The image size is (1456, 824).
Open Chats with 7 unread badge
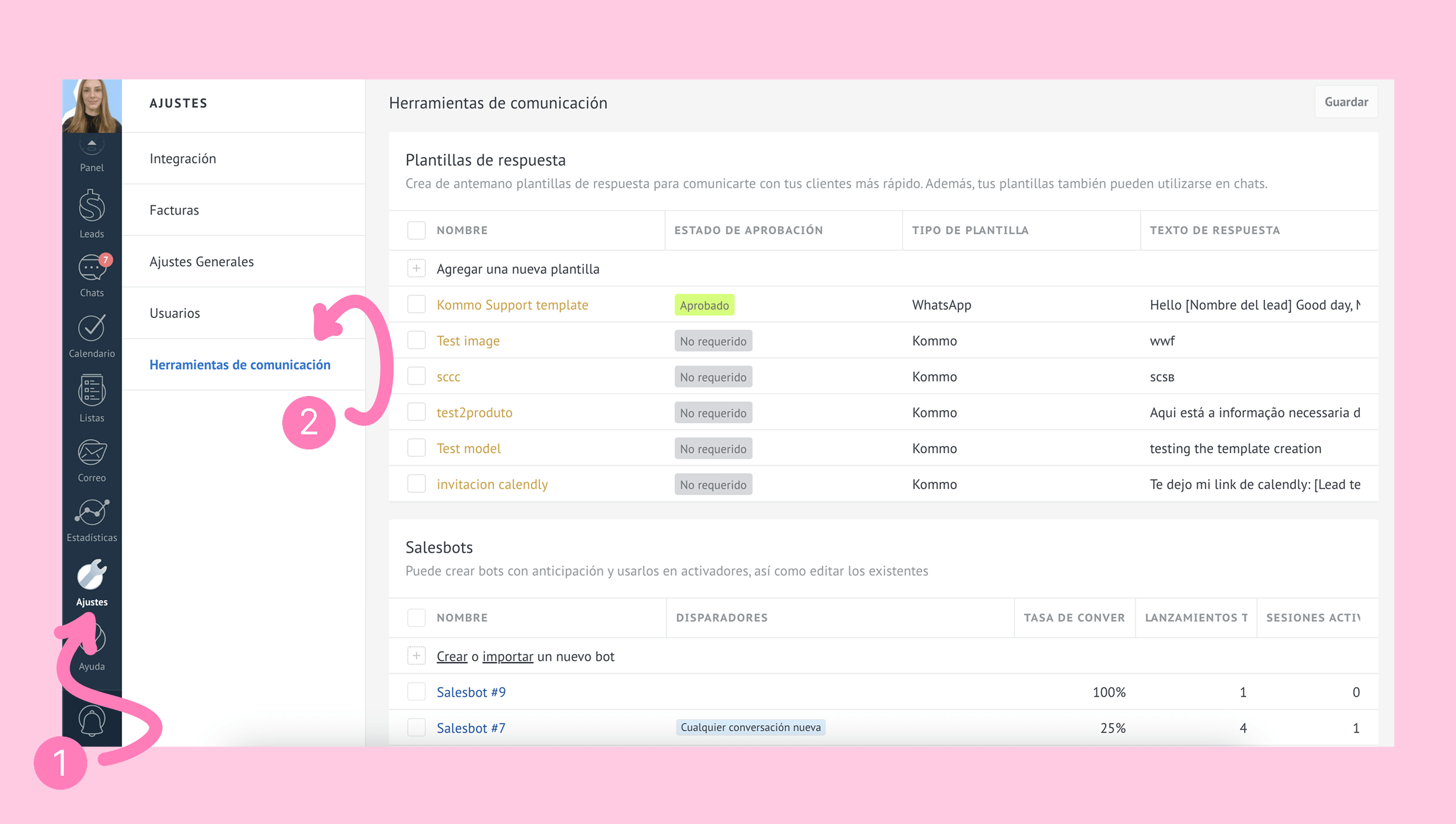92,269
